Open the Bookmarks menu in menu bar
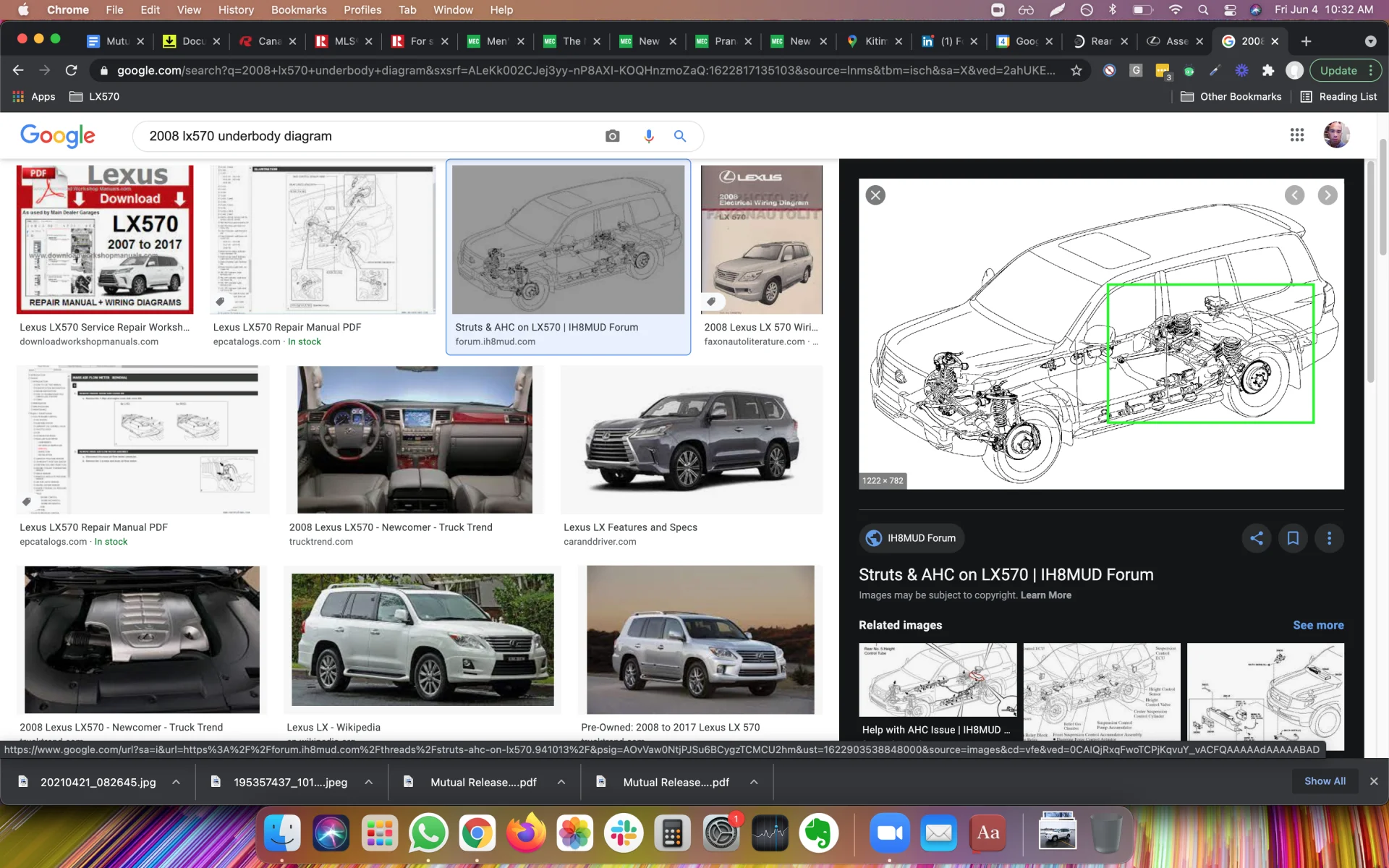 coord(298,9)
